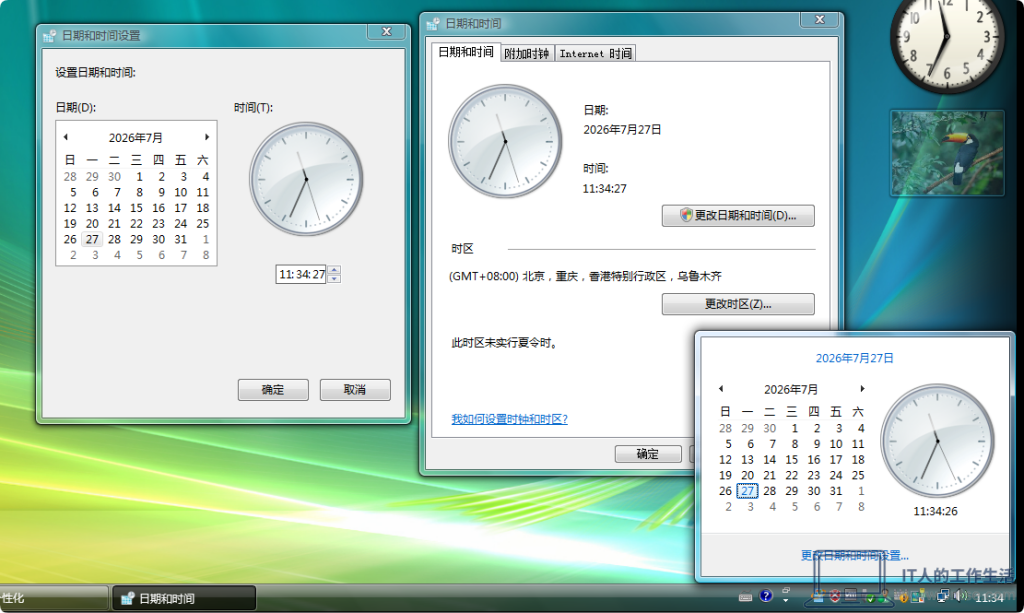The image size is (1024, 613).
Task: Switch to the 附加时钟 tab
Action: click(526, 54)
